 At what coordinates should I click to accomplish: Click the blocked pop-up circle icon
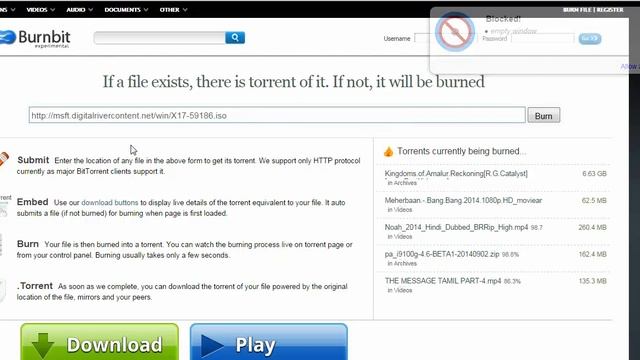pos(455,32)
